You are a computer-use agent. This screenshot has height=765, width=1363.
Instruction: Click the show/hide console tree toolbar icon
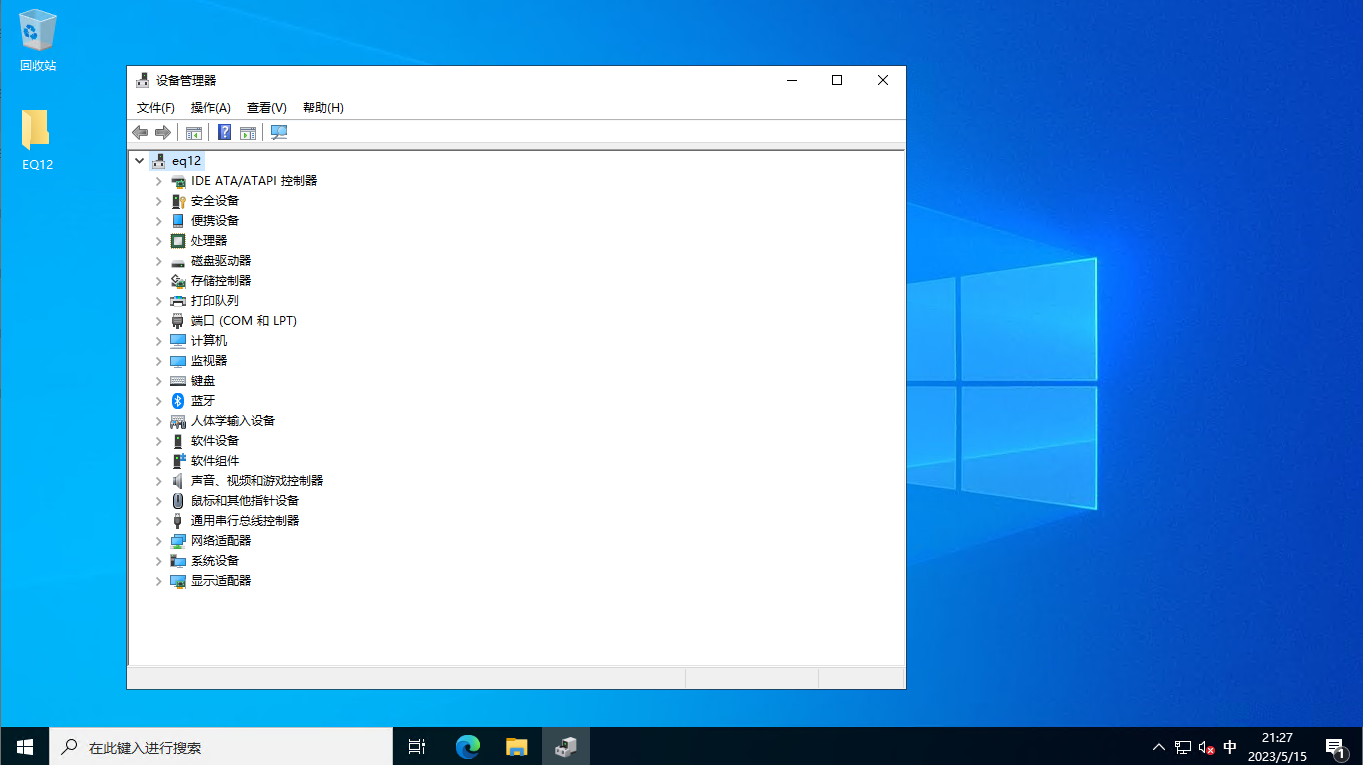[194, 132]
